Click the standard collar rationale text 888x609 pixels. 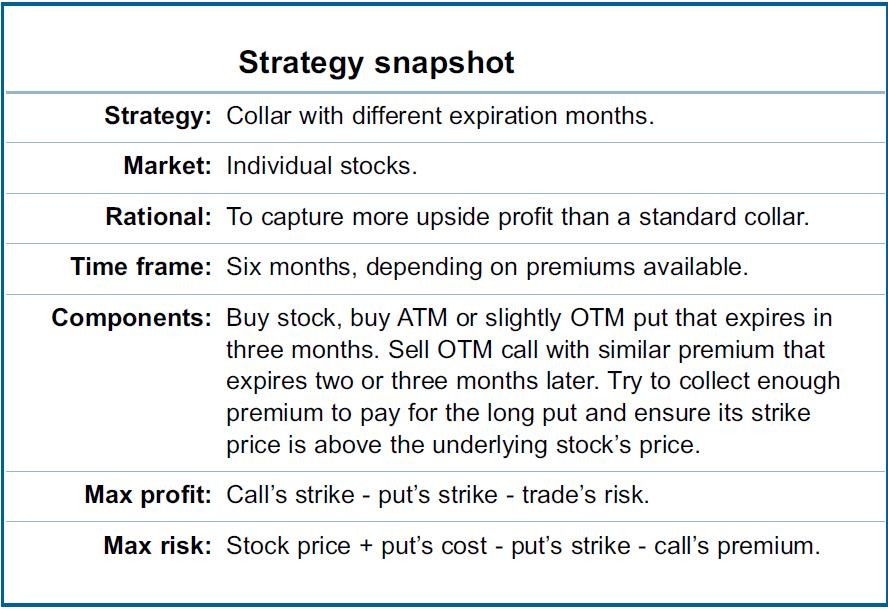(x=518, y=217)
